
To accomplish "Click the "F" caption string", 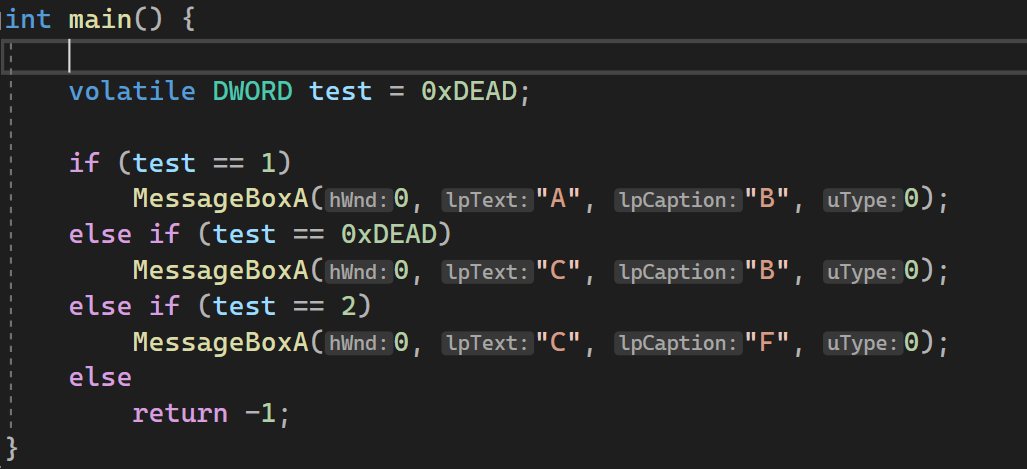I will (767, 341).
